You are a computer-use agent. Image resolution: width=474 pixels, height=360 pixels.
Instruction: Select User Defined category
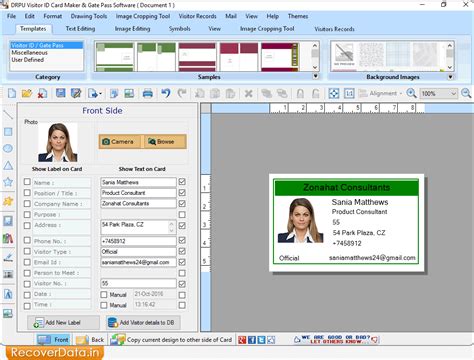tap(28, 60)
